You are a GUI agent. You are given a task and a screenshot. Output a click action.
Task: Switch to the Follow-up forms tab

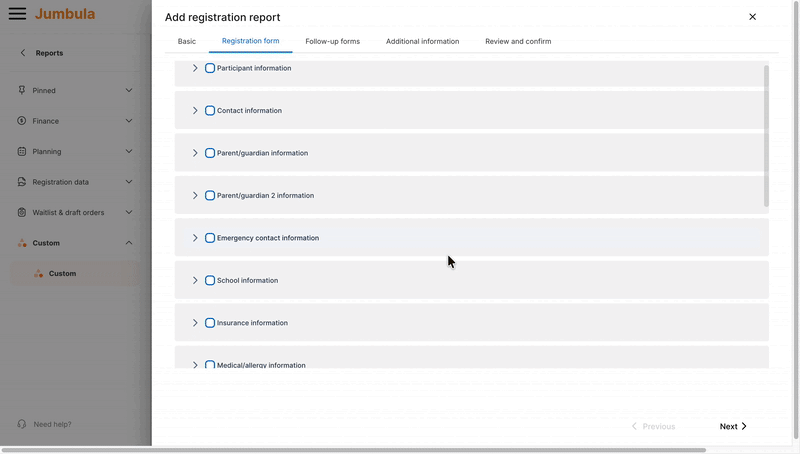click(332, 42)
